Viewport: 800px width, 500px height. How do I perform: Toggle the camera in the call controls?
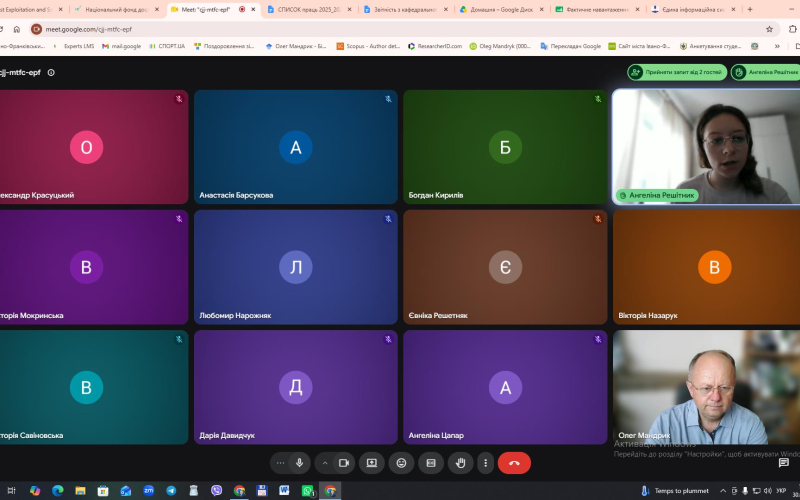tap(344, 463)
